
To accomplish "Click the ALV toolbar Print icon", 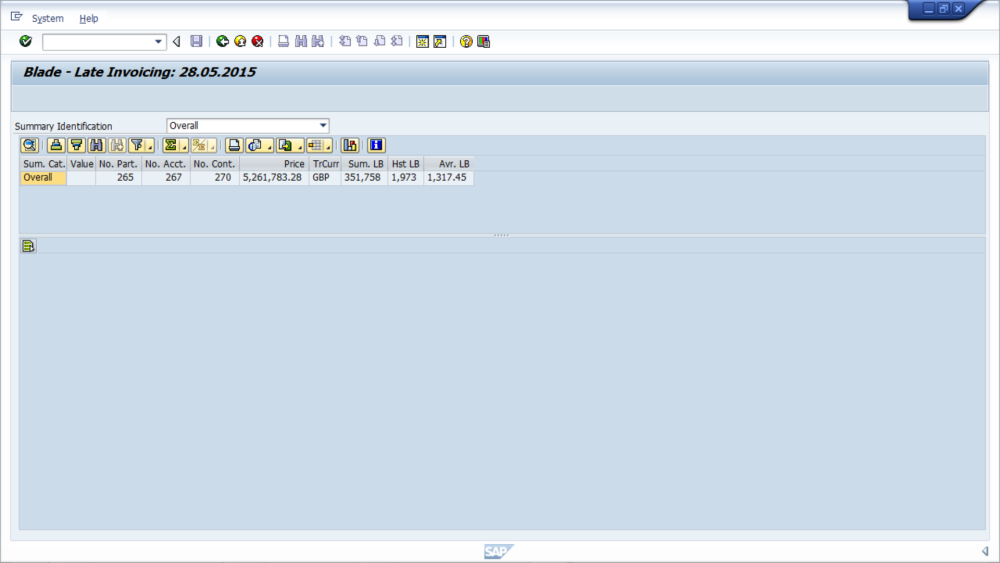I will point(234,145).
